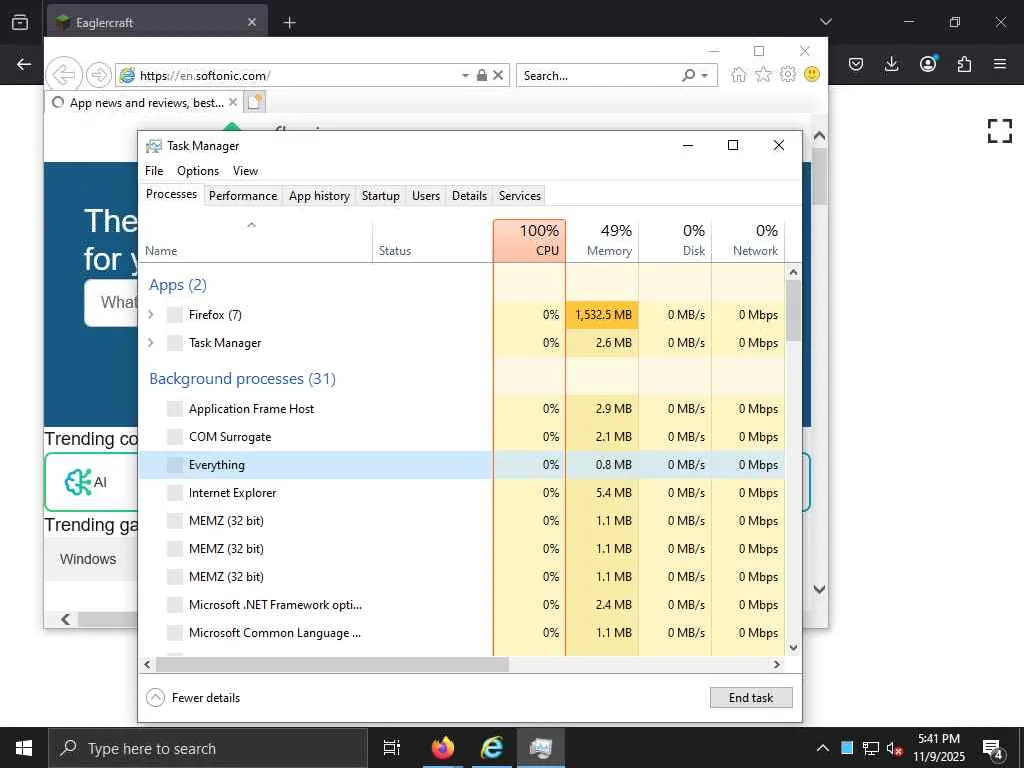Open IE Tools gear icon
The width and height of the screenshot is (1024, 768).
tap(788, 74)
